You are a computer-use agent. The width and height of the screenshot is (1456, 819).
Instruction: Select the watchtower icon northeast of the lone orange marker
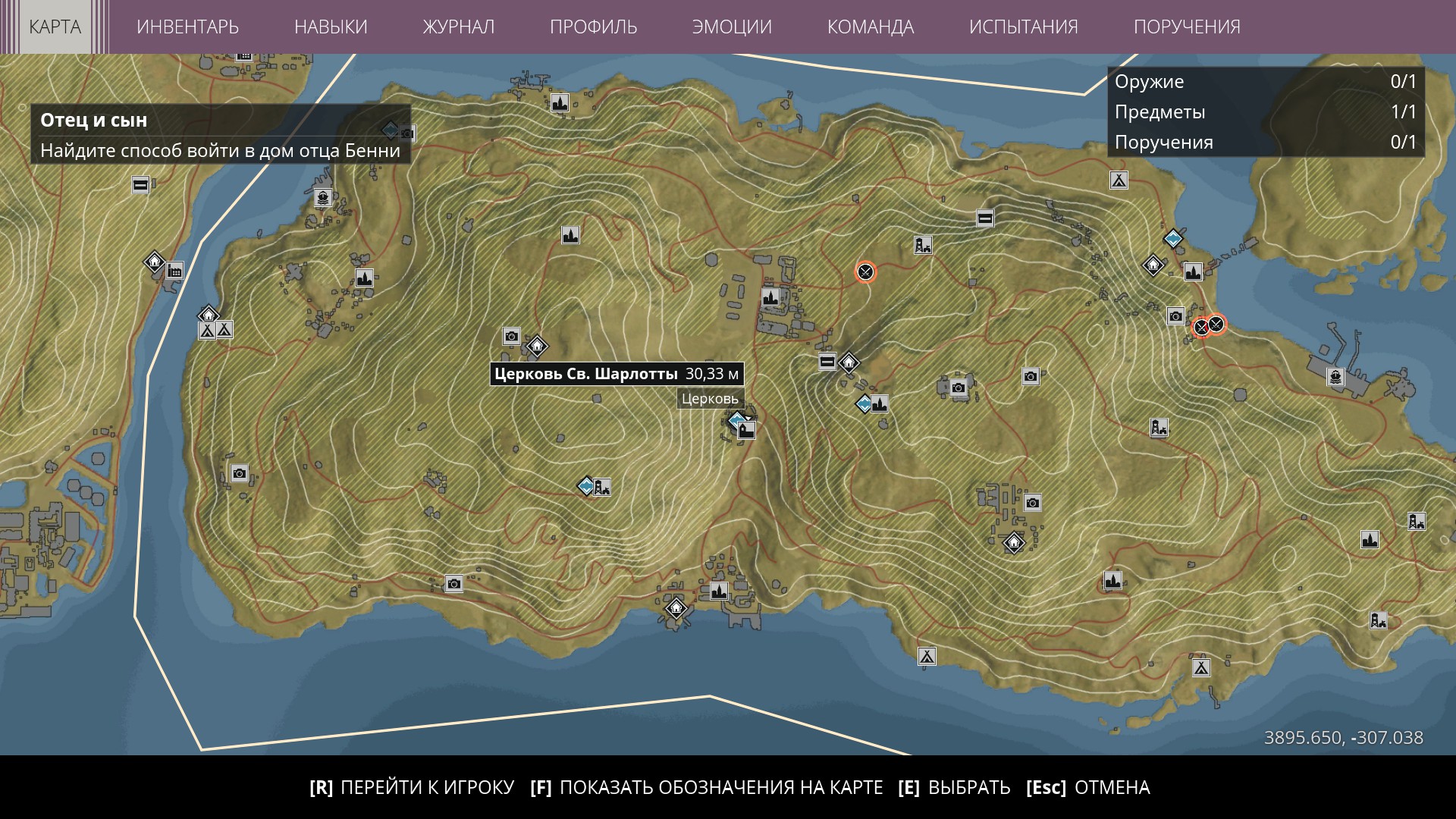(x=923, y=245)
